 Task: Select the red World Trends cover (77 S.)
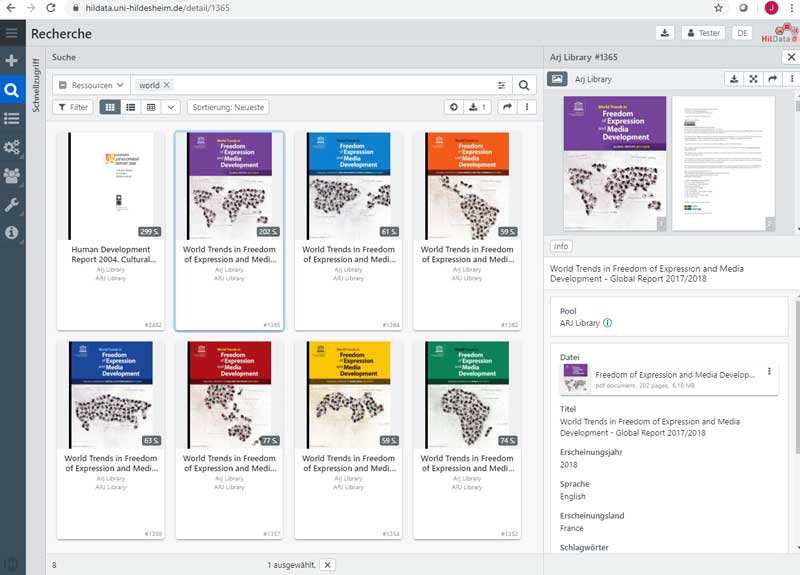pos(229,394)
